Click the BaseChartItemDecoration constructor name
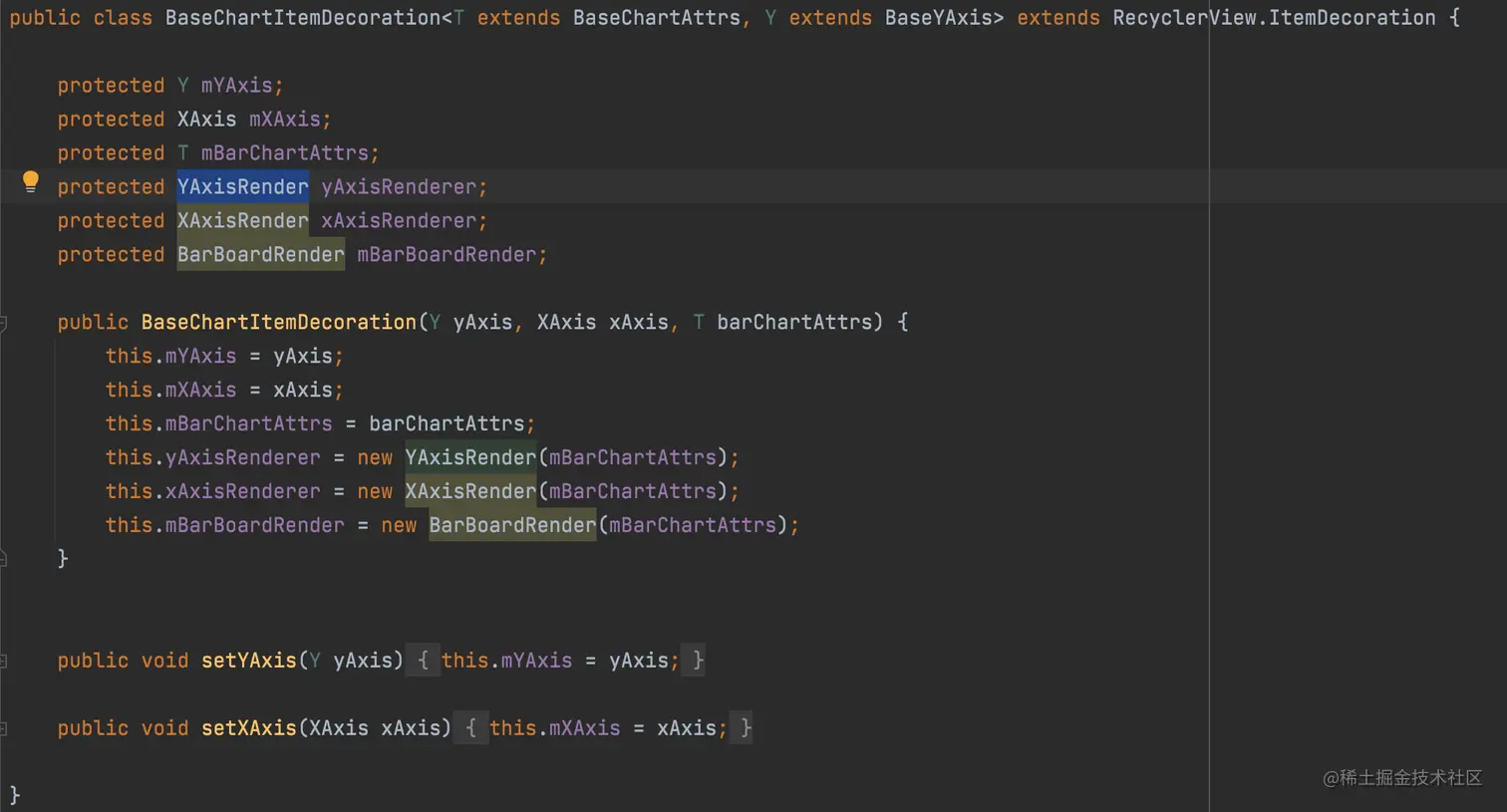The image size is (1507, 812). [279, 322]
